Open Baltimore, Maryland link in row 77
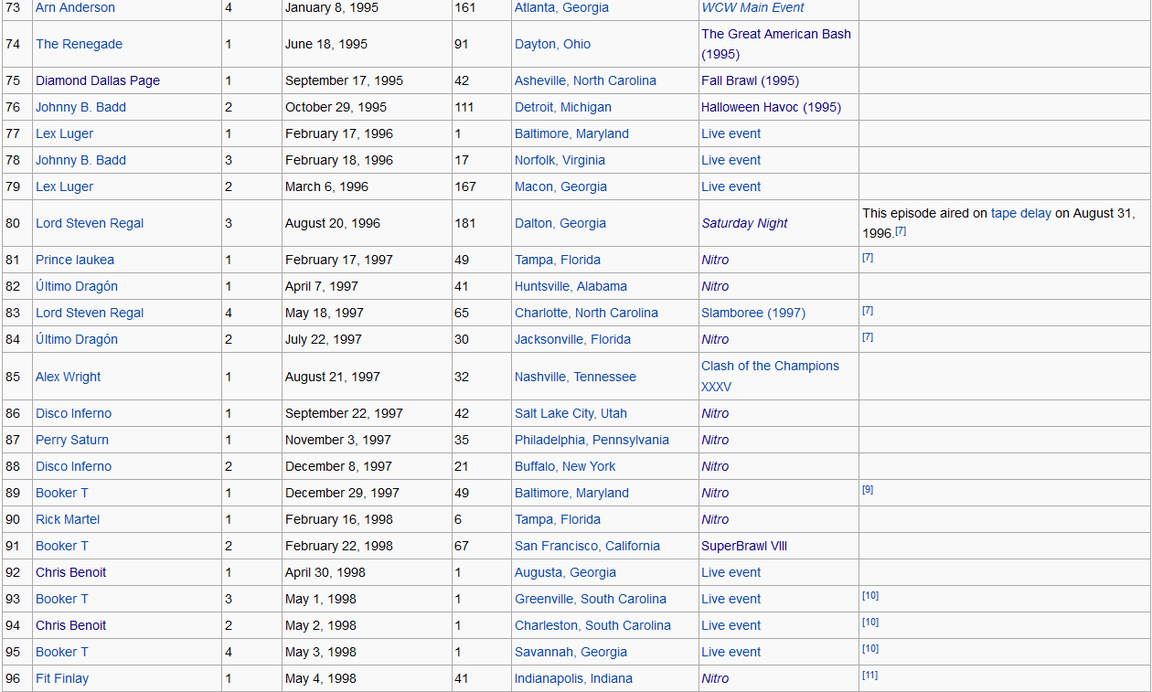1152x692 pixels. [572, 134]
